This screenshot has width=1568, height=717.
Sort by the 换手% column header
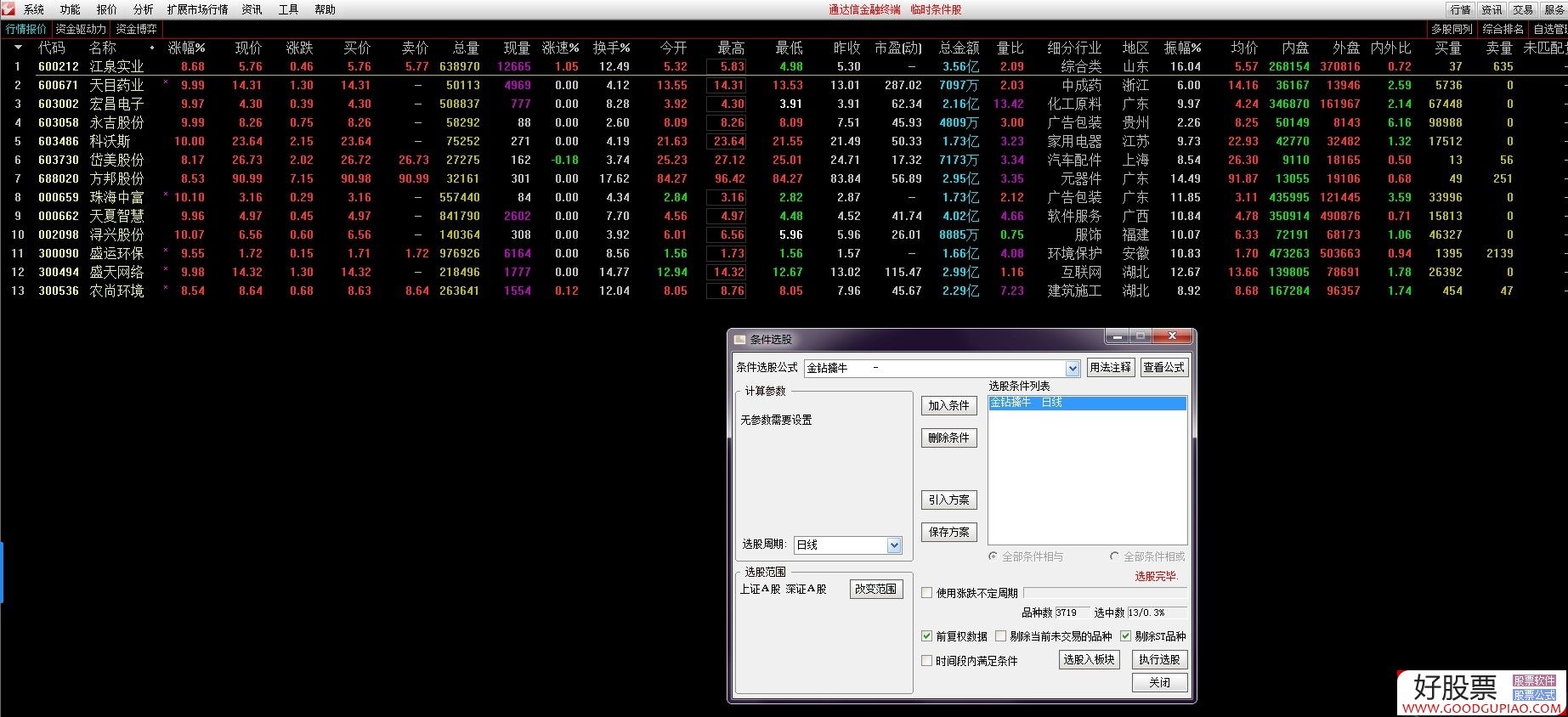click(612, 48)
